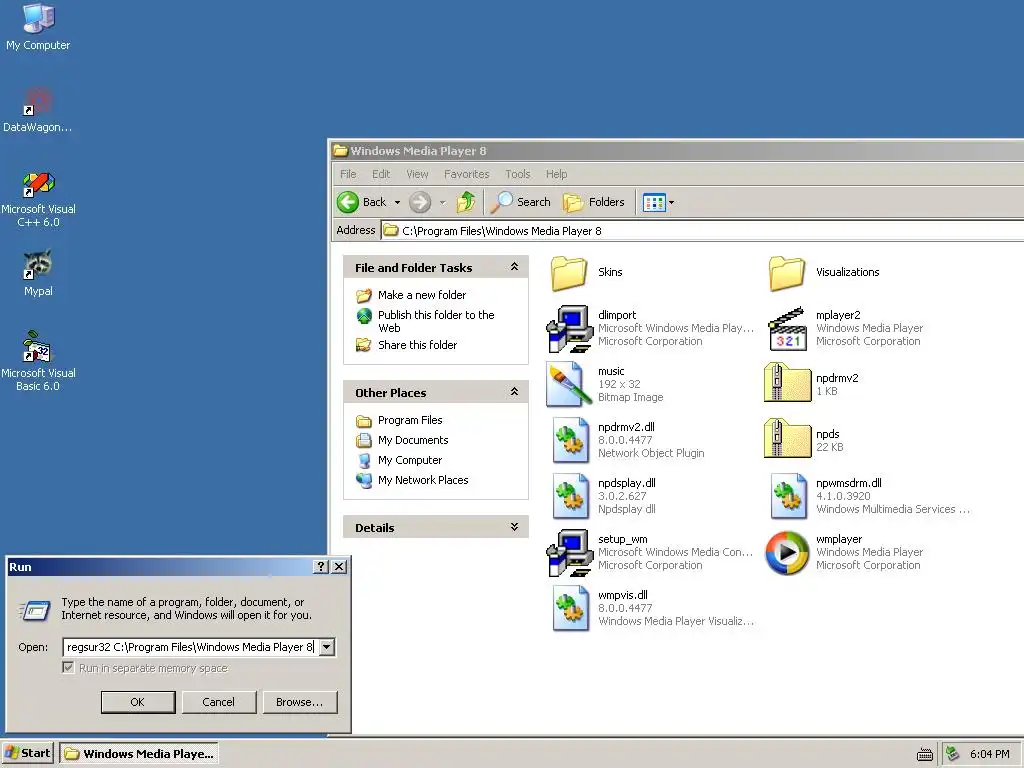
Task: Select the setup_wm installer icon
Action: (x=569, y=552)
